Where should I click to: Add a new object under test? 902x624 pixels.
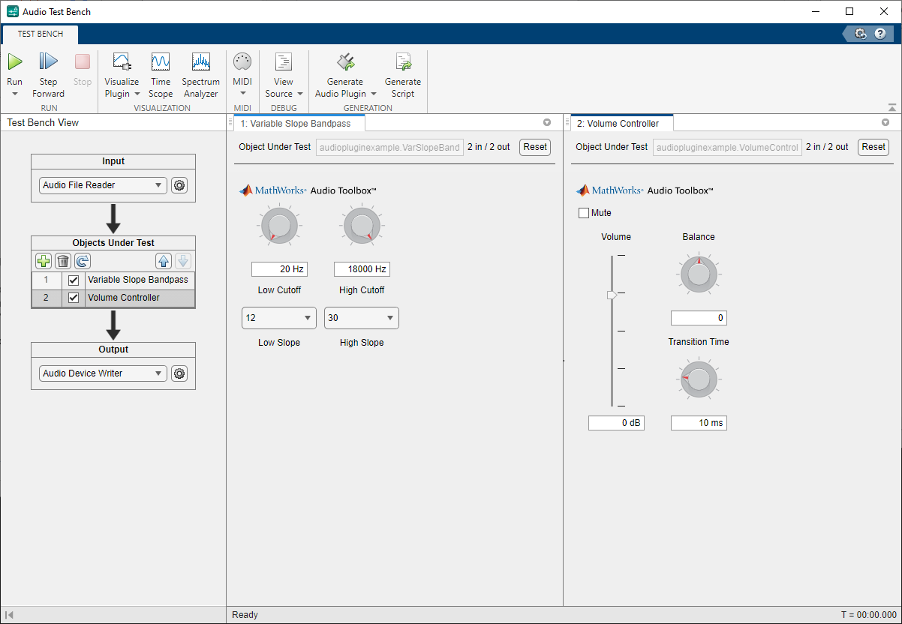click(44, 261)
